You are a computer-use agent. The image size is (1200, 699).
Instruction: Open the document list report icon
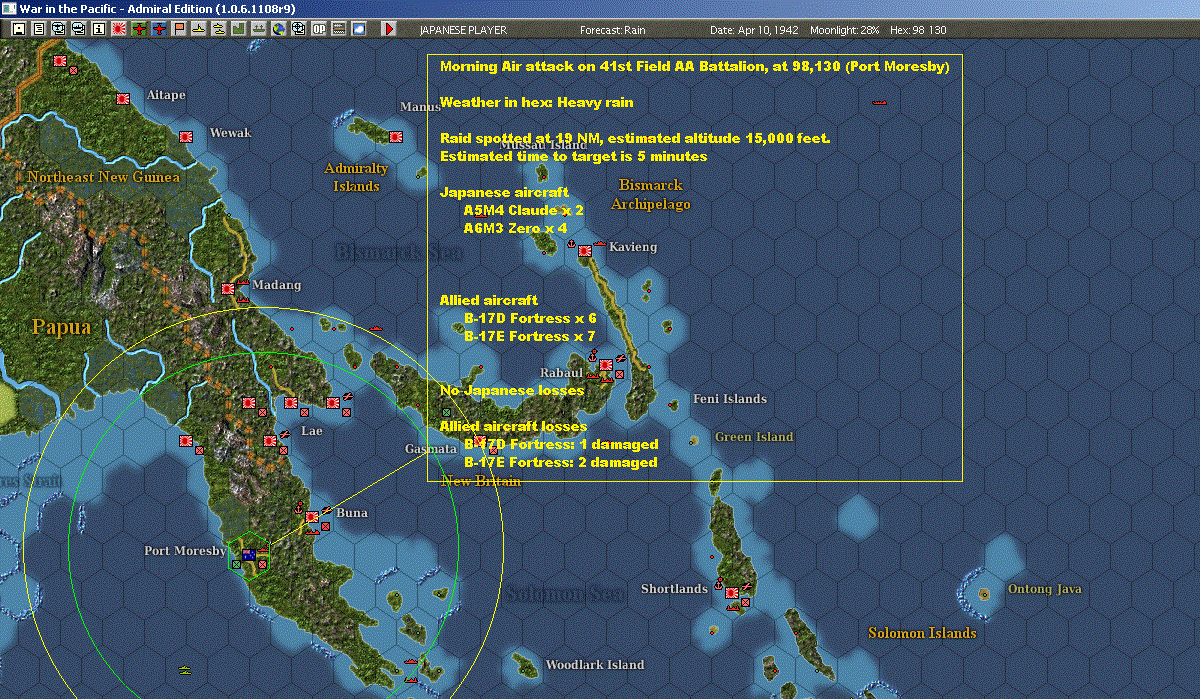point(38,29)
